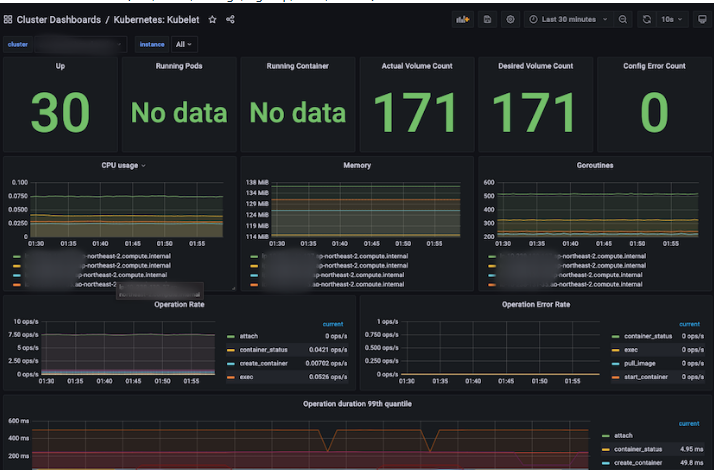Click the dashboards grid icon

8,20
